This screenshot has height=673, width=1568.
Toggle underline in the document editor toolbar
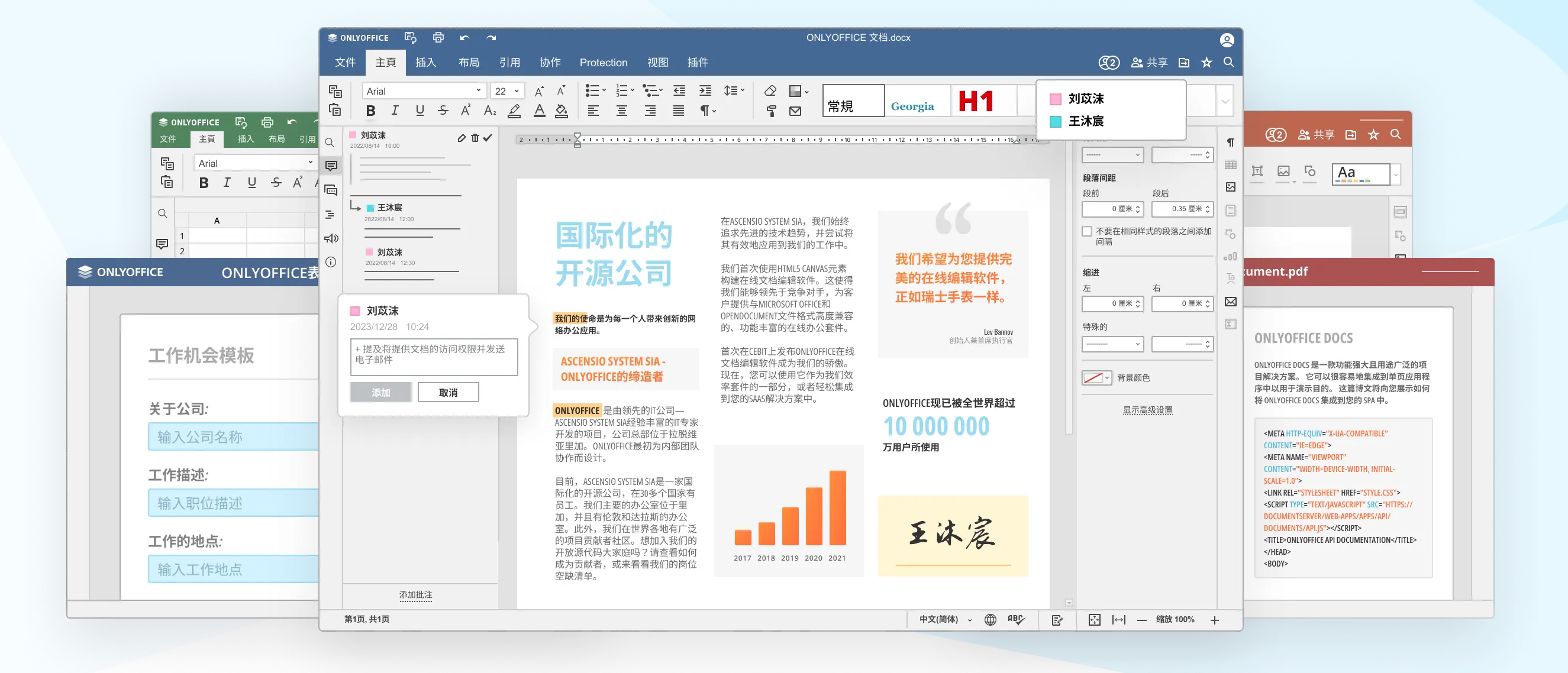coord(420,111)
